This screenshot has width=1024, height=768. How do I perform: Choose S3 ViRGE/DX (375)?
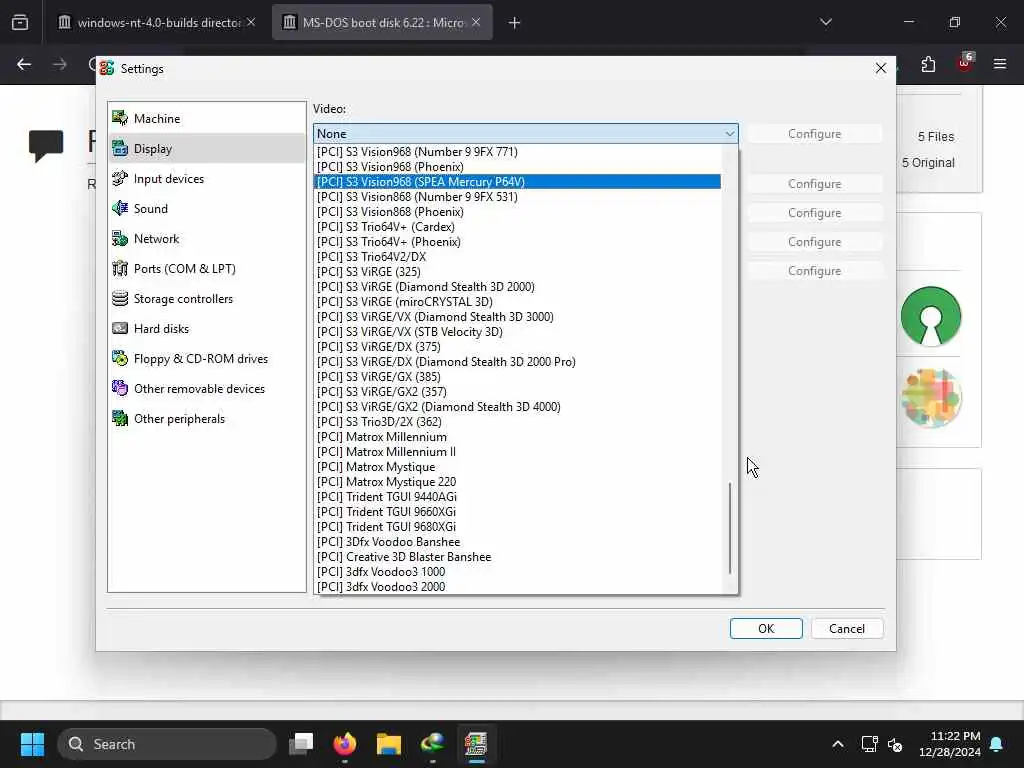click(517, 347)
